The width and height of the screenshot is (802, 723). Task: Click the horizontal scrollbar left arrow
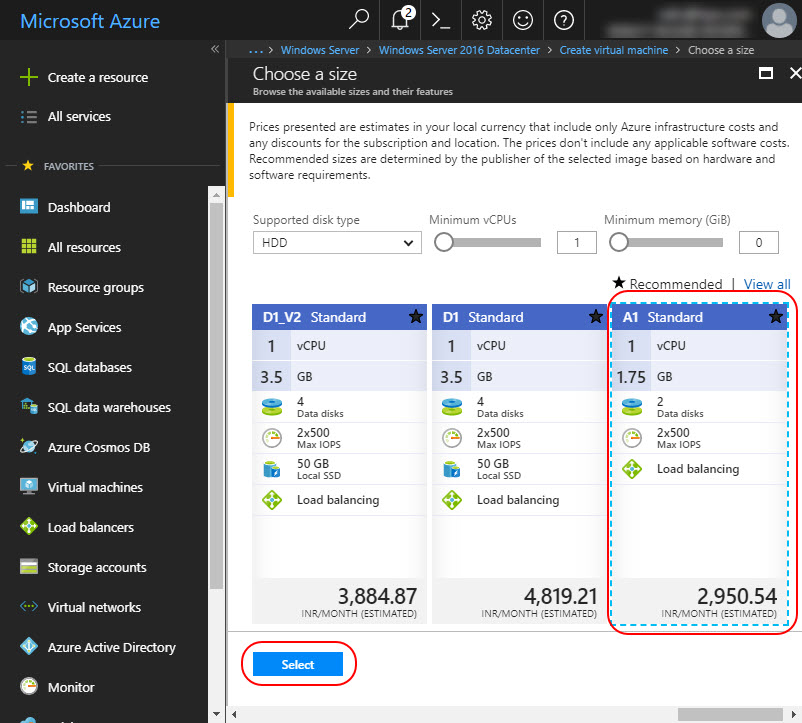pyautogui.click(x=234, y=714)
